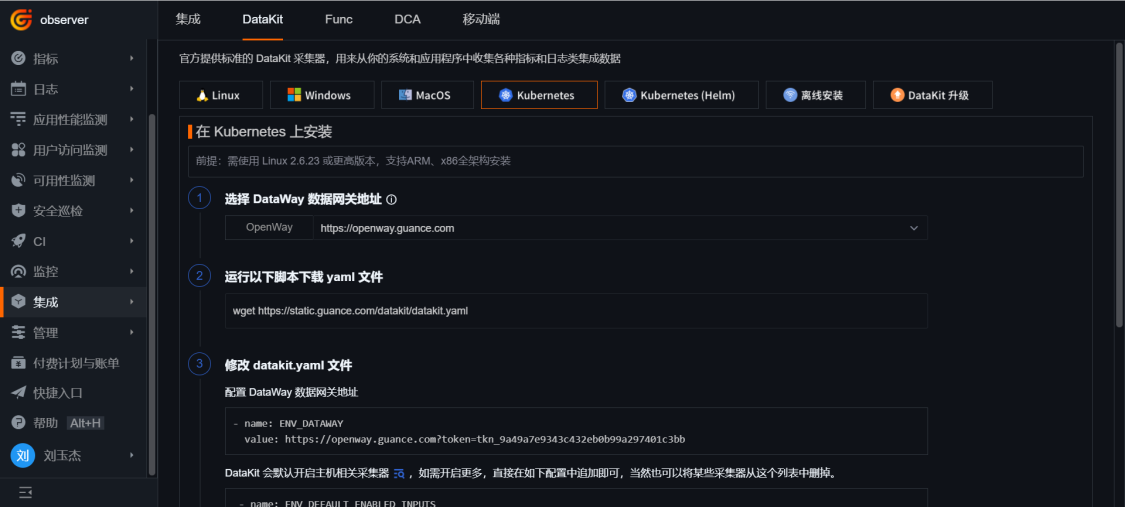
Task: Click the ENV_DATAWAY value token line
Action: [465, 439]
